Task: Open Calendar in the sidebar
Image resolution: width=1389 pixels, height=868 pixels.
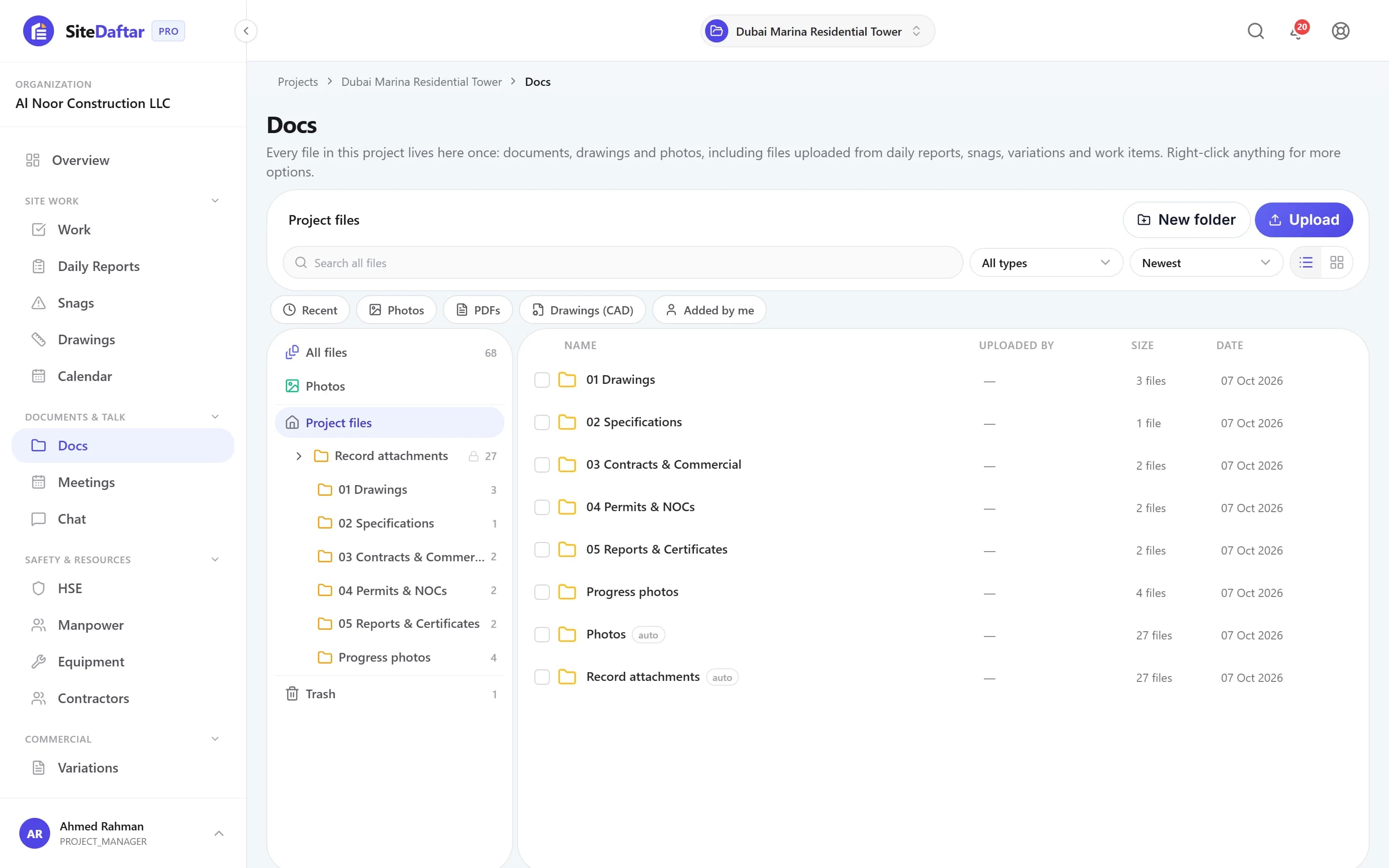Action: [123, 376]
